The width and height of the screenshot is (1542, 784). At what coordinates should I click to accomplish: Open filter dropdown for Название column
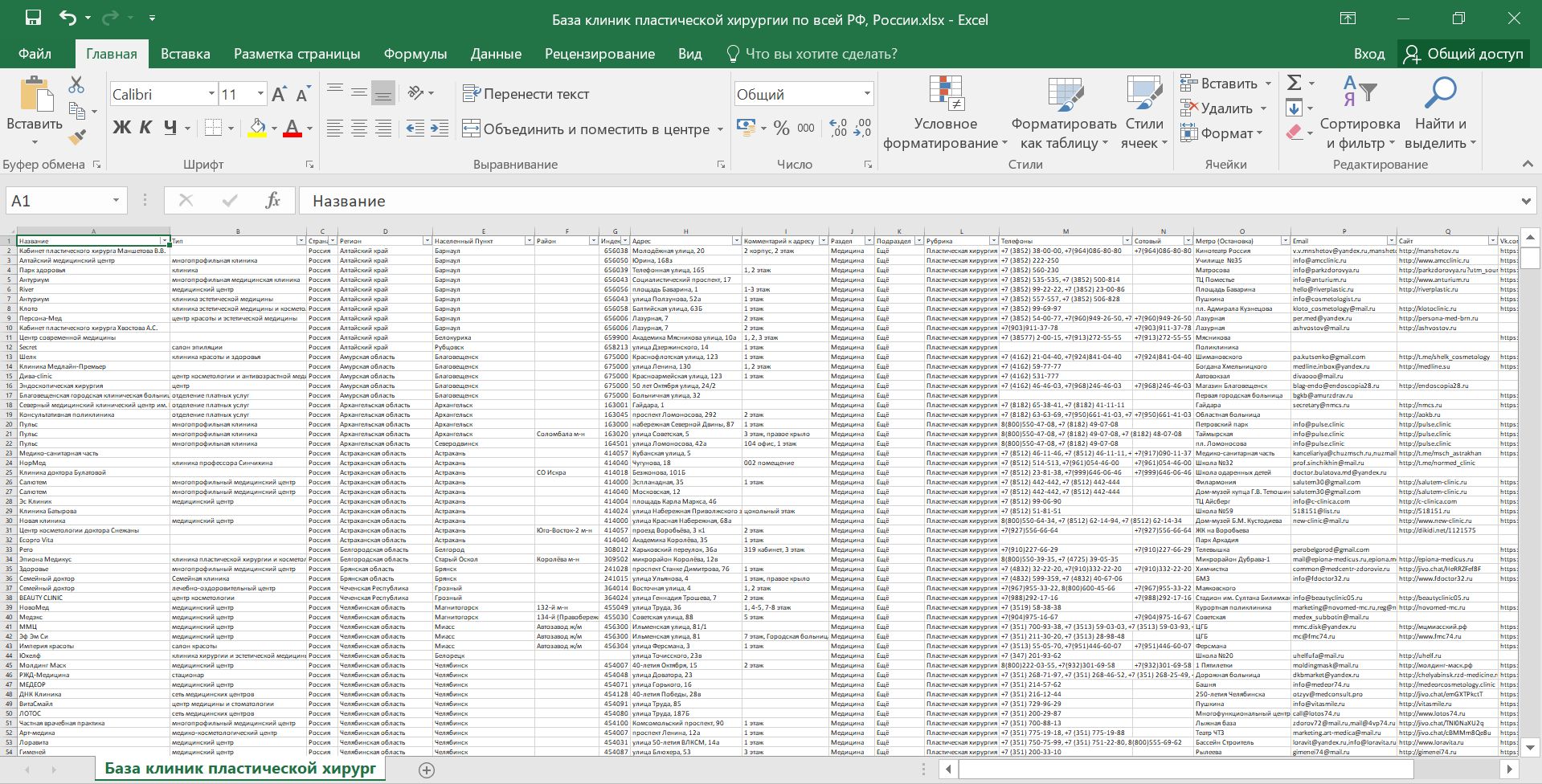(165, 241)
